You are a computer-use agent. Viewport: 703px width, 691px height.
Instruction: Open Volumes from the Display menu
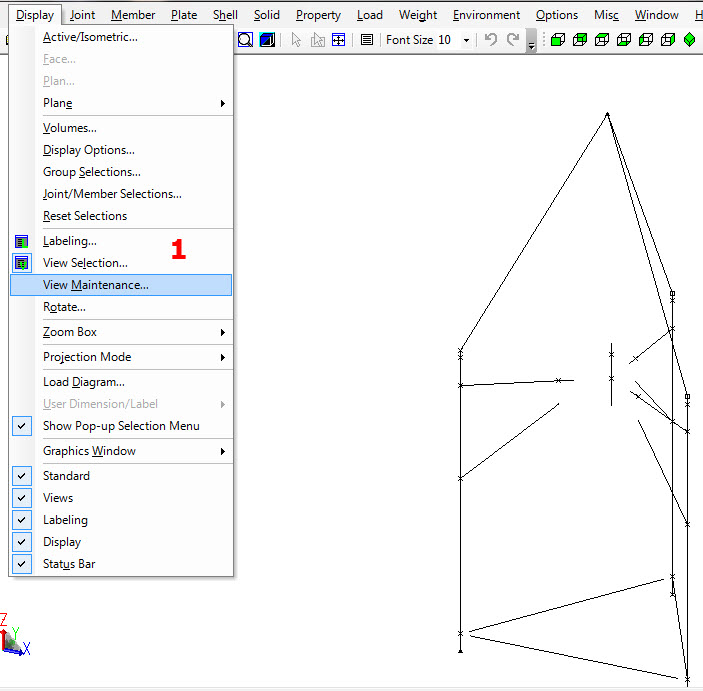tap(121, 128)
